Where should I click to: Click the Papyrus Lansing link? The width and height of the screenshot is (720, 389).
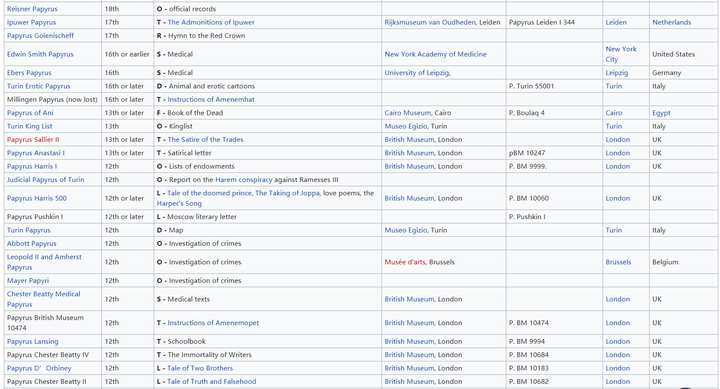click(x=33, y=341)
